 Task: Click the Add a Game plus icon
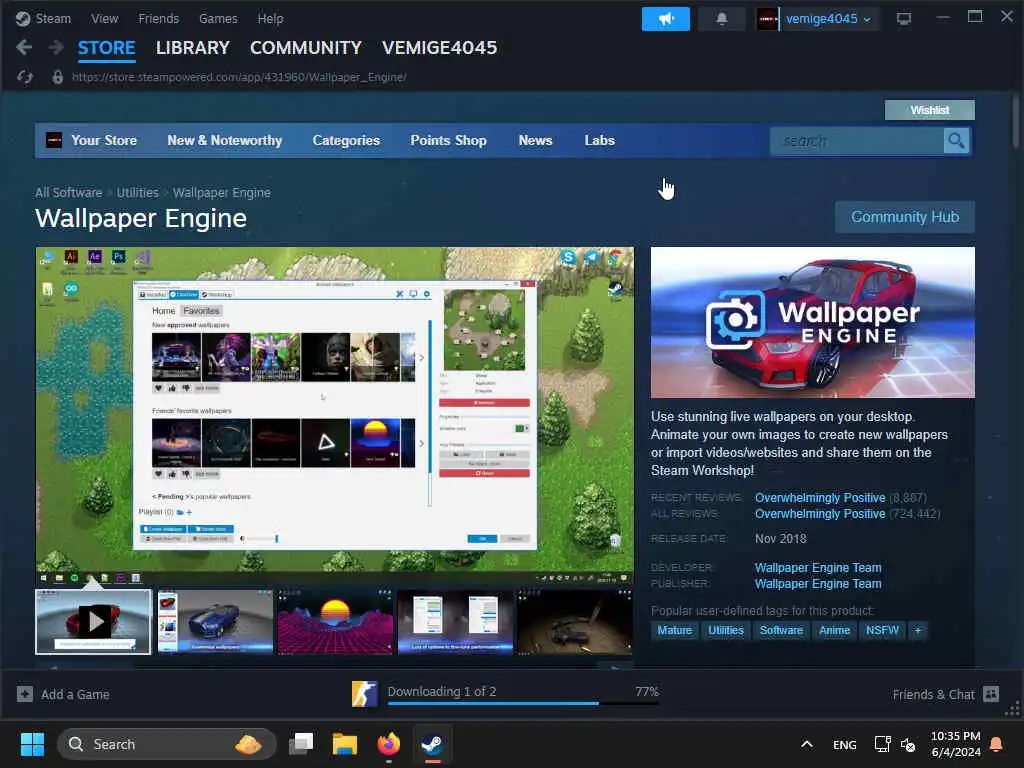point(25,694)
